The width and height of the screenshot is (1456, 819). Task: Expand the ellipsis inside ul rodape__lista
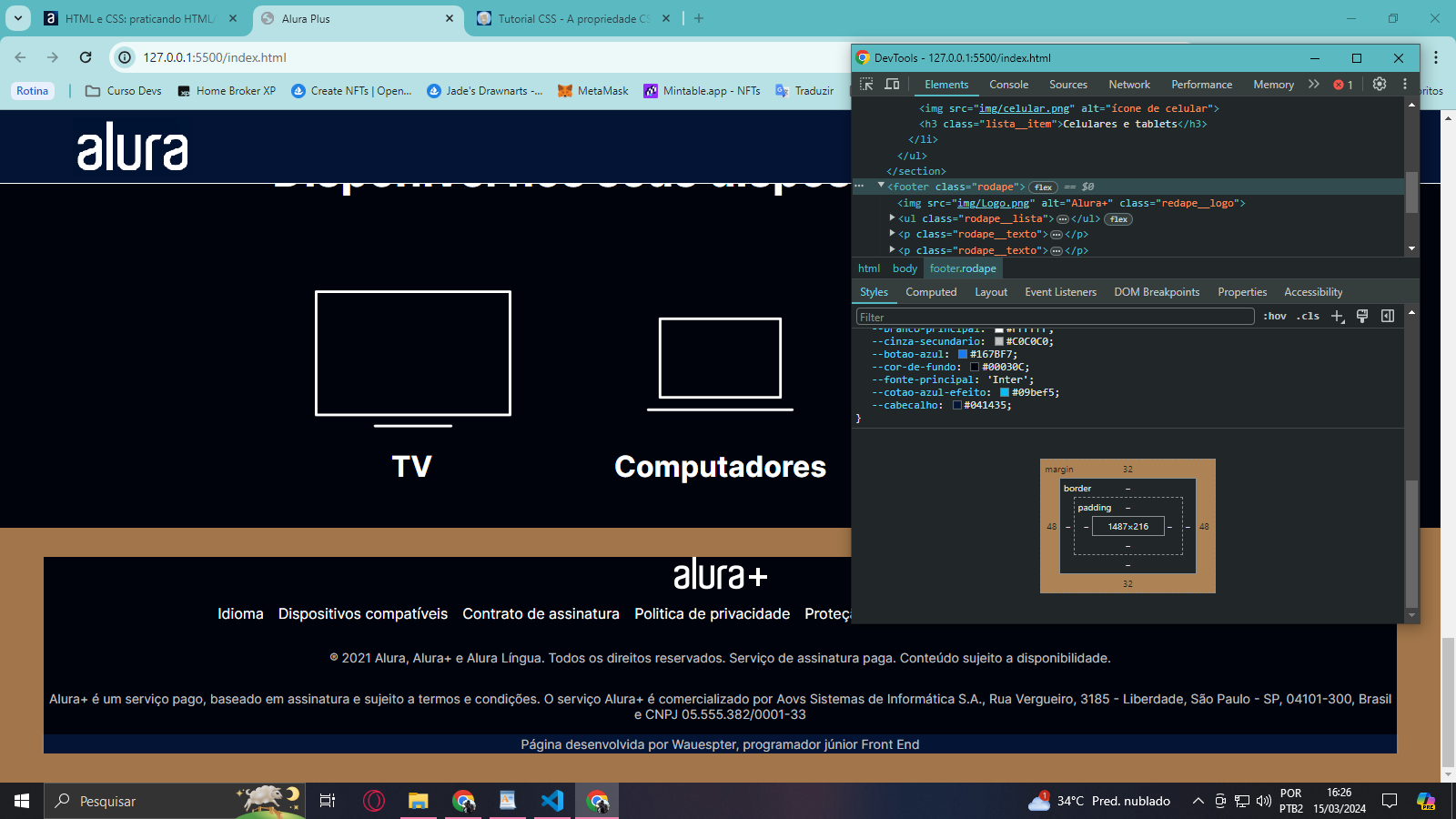pos(1062,219)
